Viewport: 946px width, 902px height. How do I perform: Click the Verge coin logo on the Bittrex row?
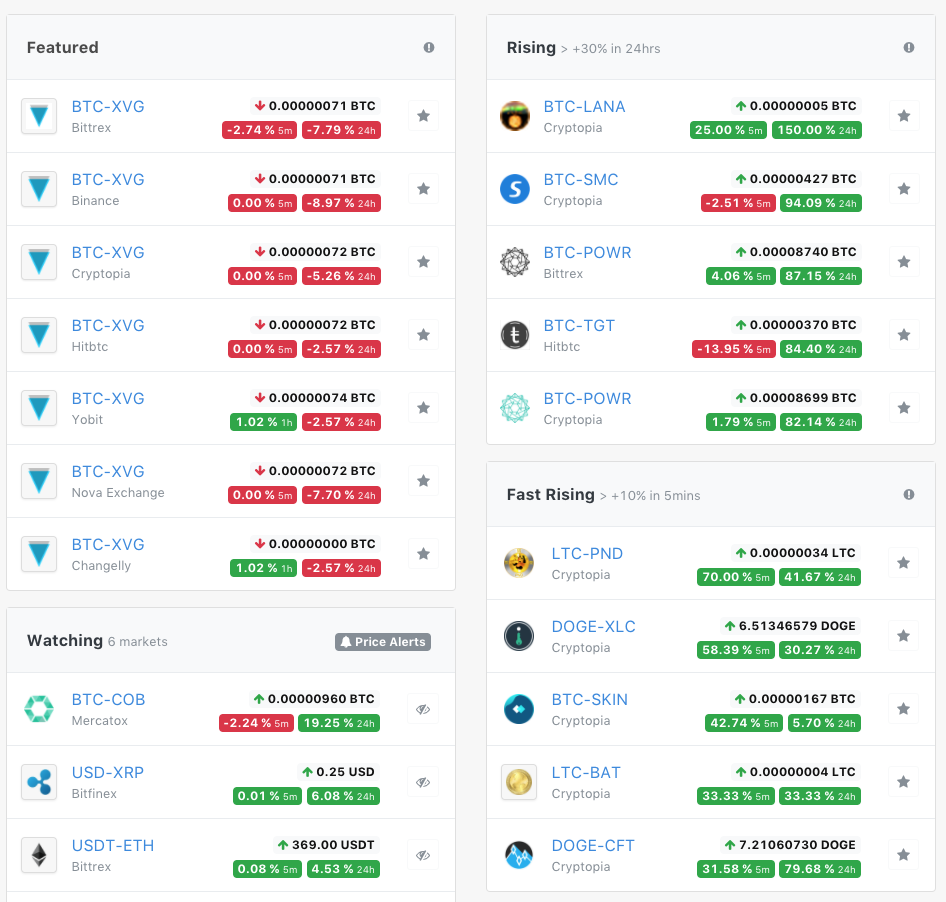pyautogui.click(x=39, y=116)
